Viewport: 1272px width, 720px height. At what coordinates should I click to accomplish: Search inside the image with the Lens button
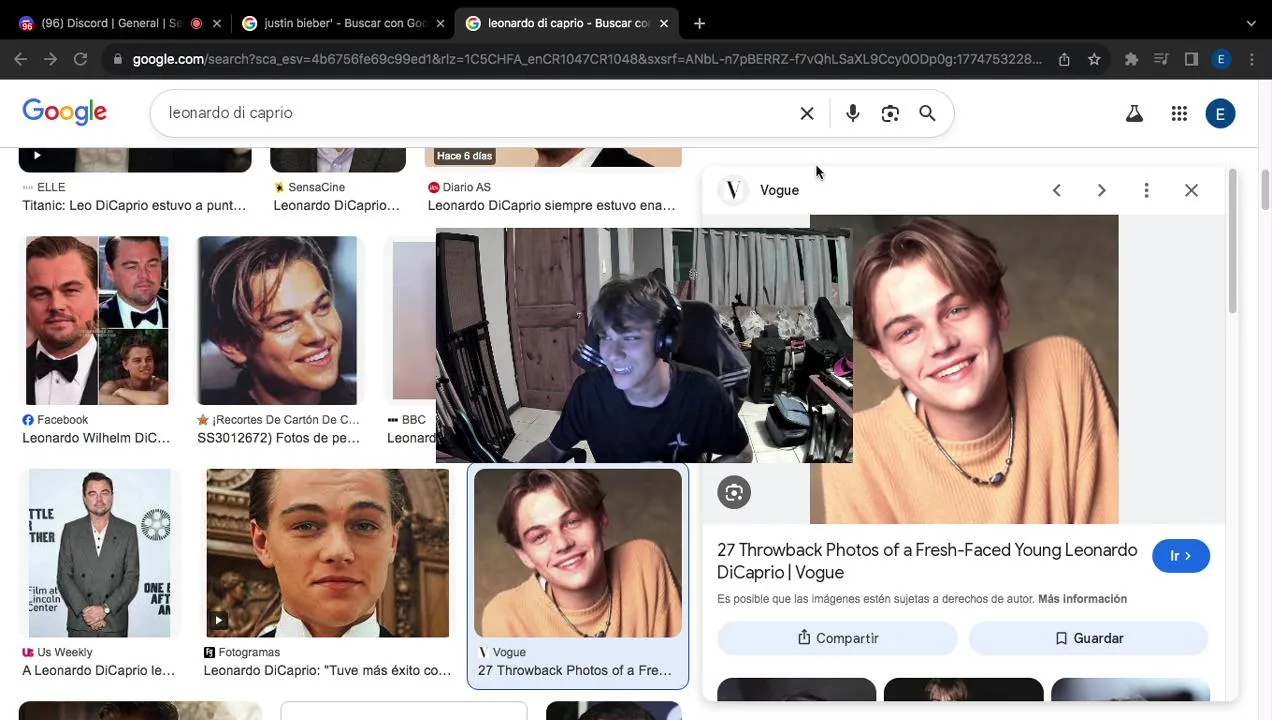coord(734,492)
